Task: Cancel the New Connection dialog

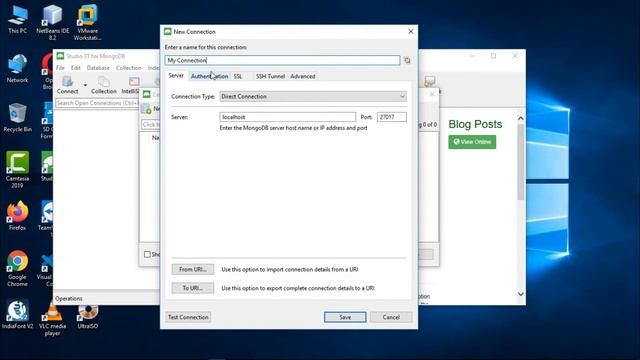Action: [x=391, y=317]
